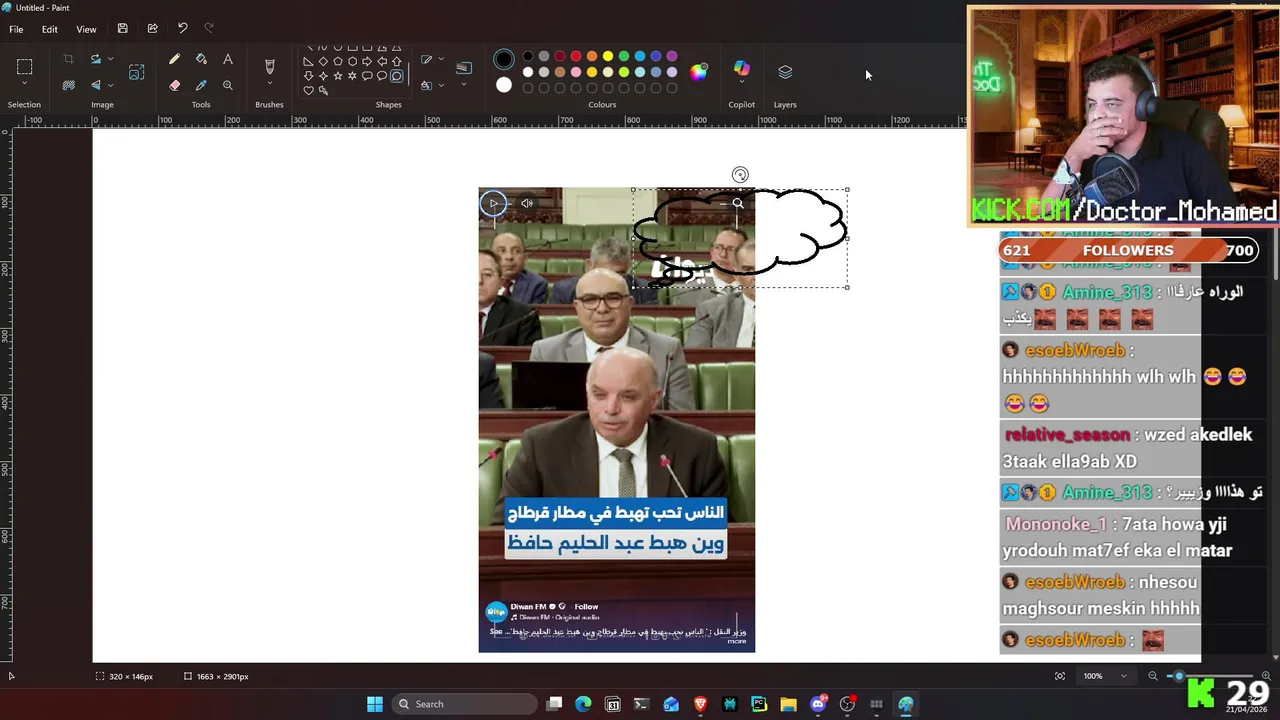Select the Magnifier tool
The image size is (1280, 720).
[228, 86]
